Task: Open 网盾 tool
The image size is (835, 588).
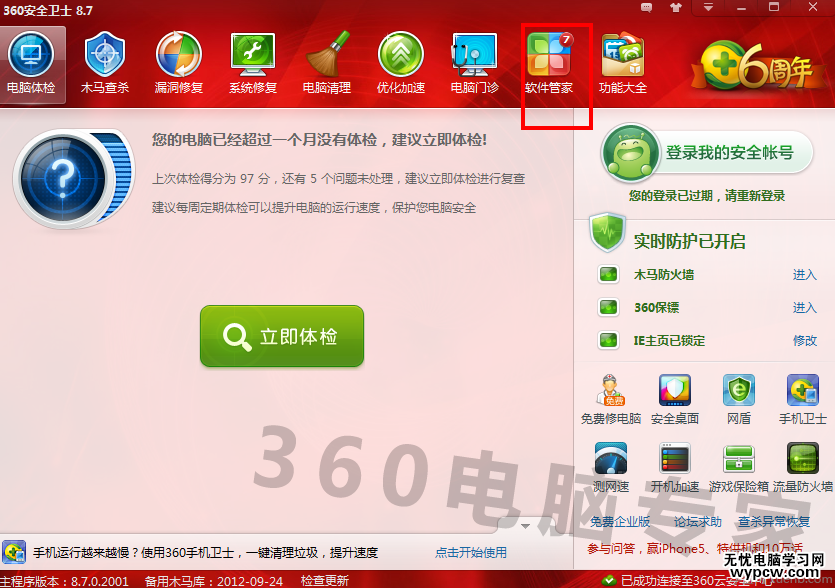Action: (x=739, y=399)
